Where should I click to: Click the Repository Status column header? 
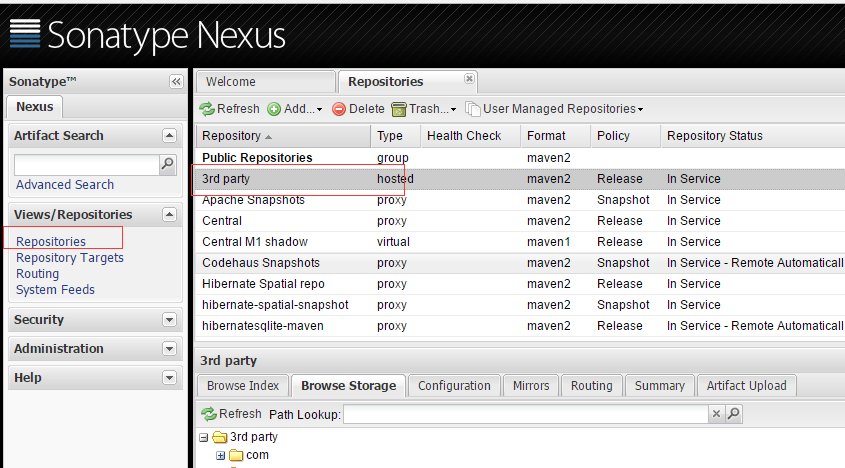click(x=753, y=136)
